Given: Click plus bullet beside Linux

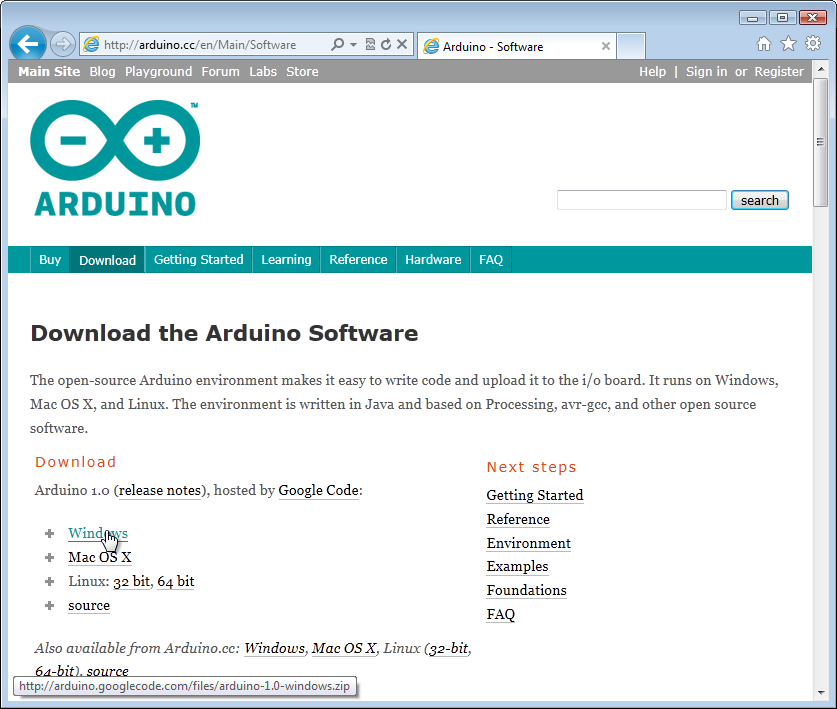Looking at the screenshot, I should pos(50,581).
